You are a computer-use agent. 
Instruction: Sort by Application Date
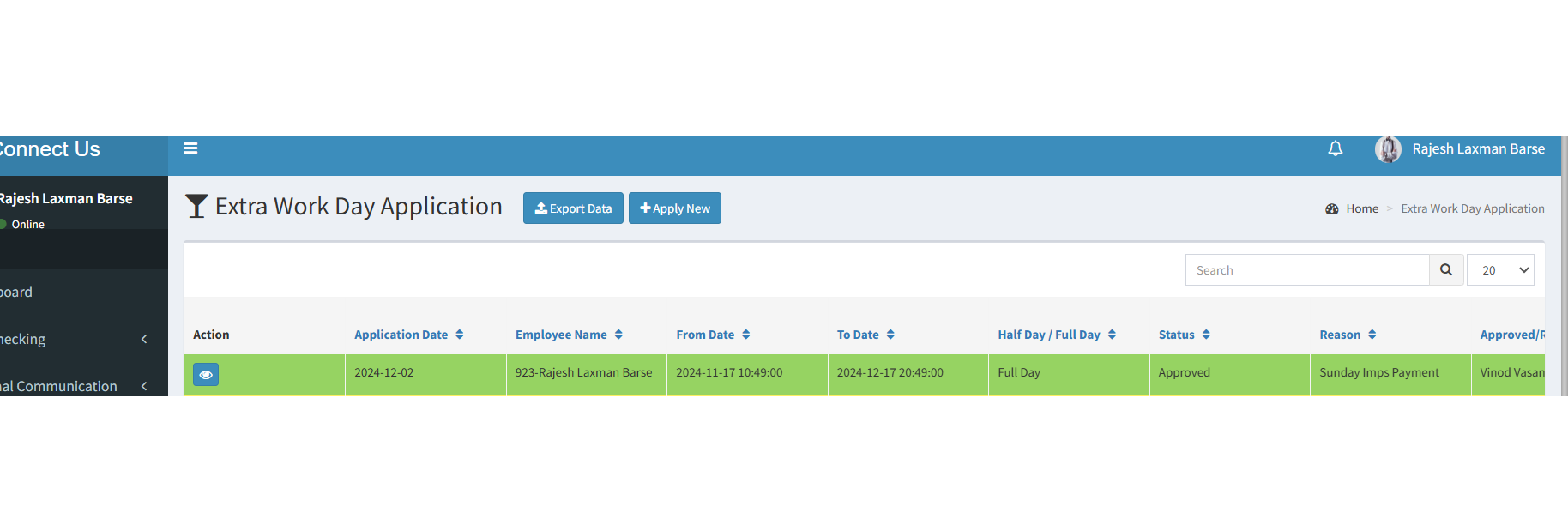409,335
